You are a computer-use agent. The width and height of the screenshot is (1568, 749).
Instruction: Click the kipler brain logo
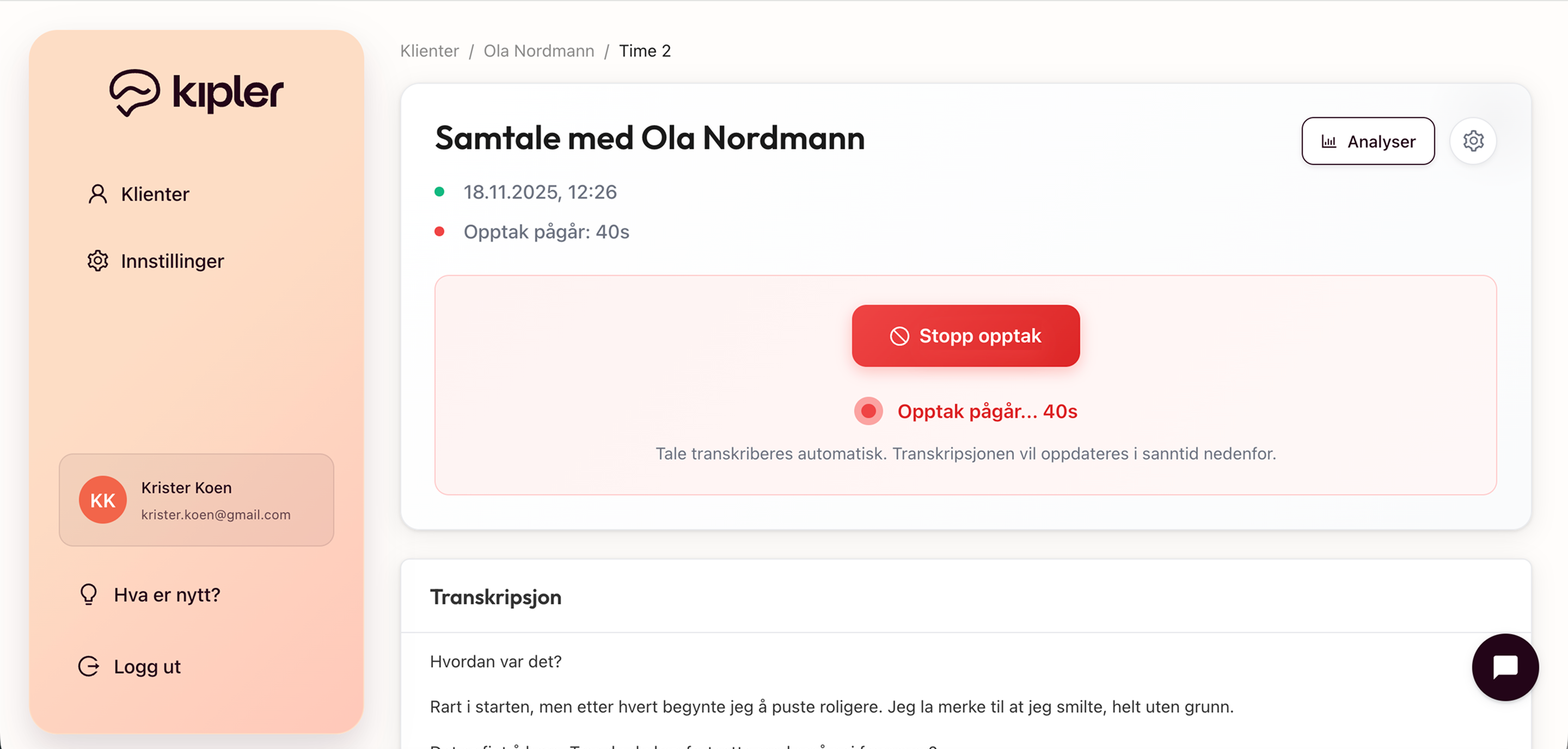click(135, 91)
